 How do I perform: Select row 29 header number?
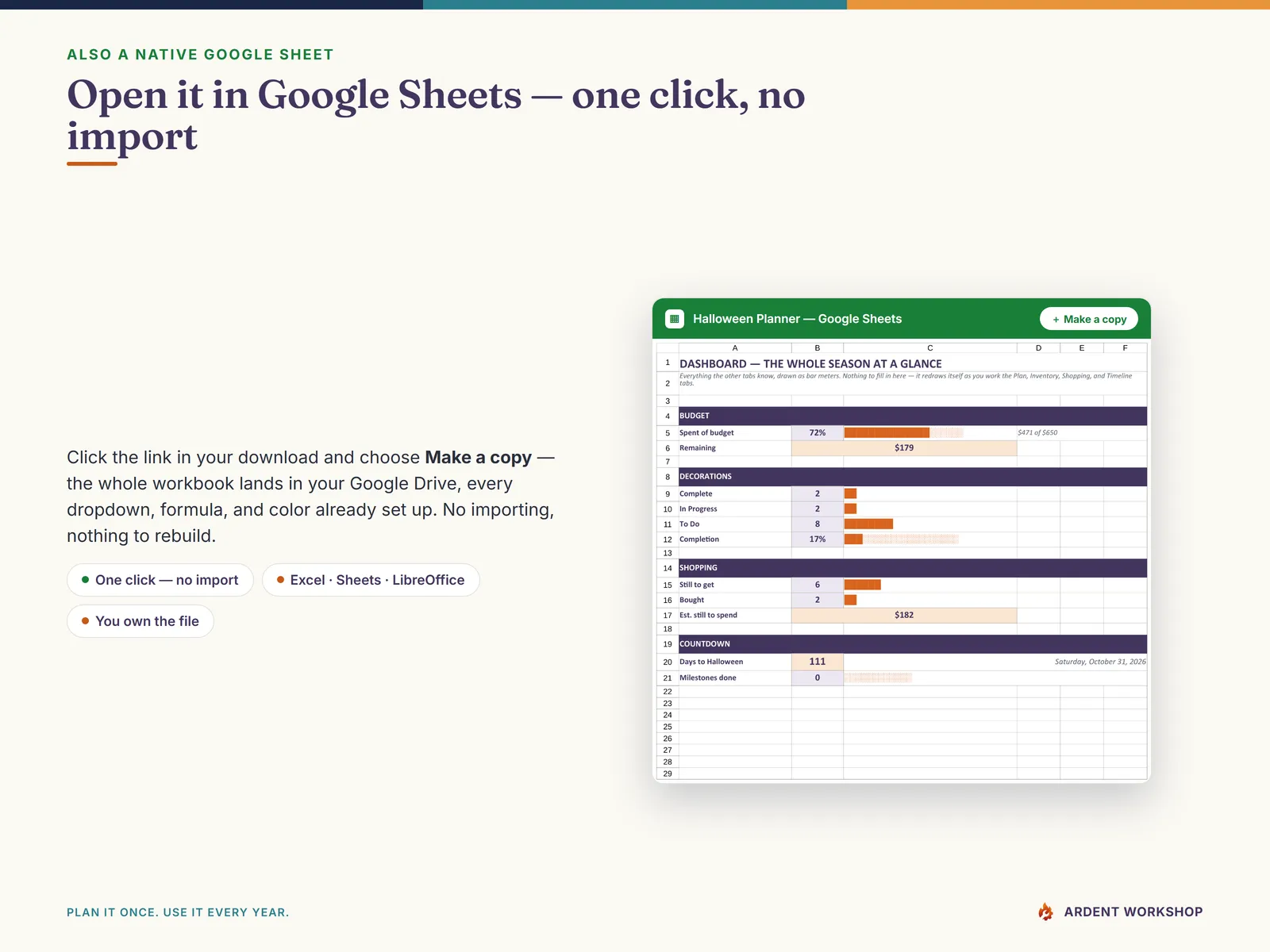pyautogui.click(x=668, y=773)
